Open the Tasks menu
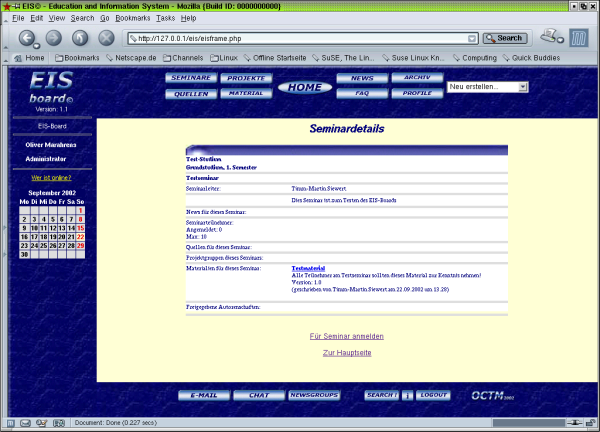The image size is (600, 432). coord(165,18)
